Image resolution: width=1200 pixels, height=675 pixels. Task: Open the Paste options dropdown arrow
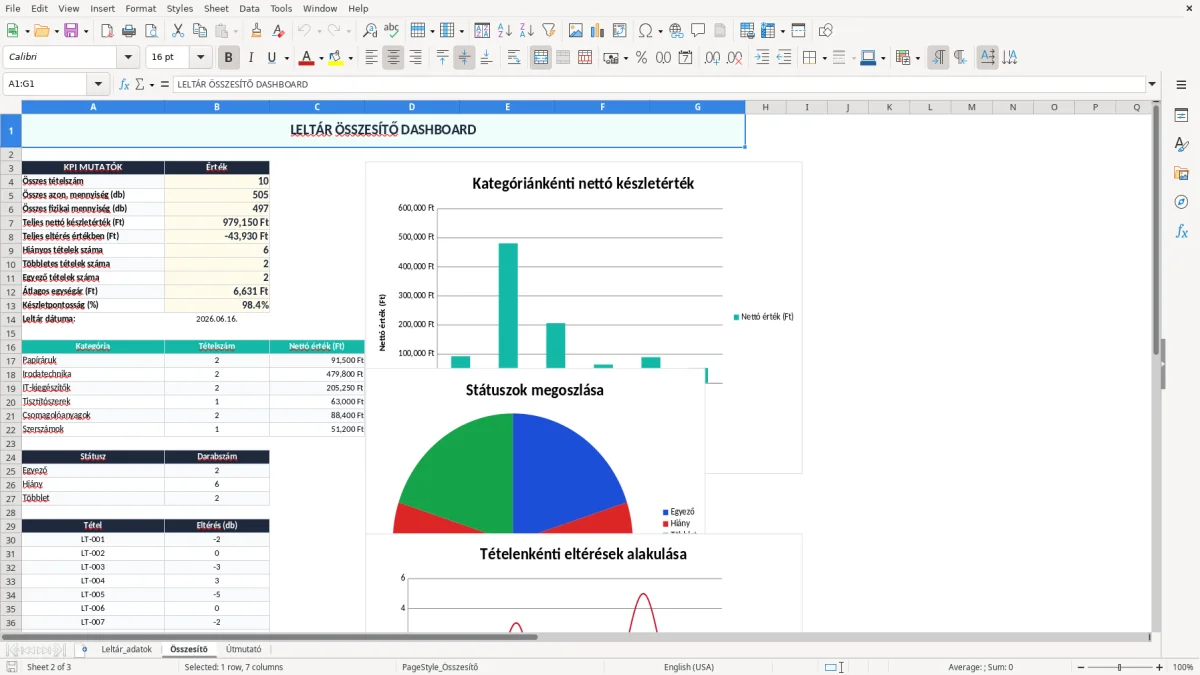pyautogui.click(x=236, y=32)
